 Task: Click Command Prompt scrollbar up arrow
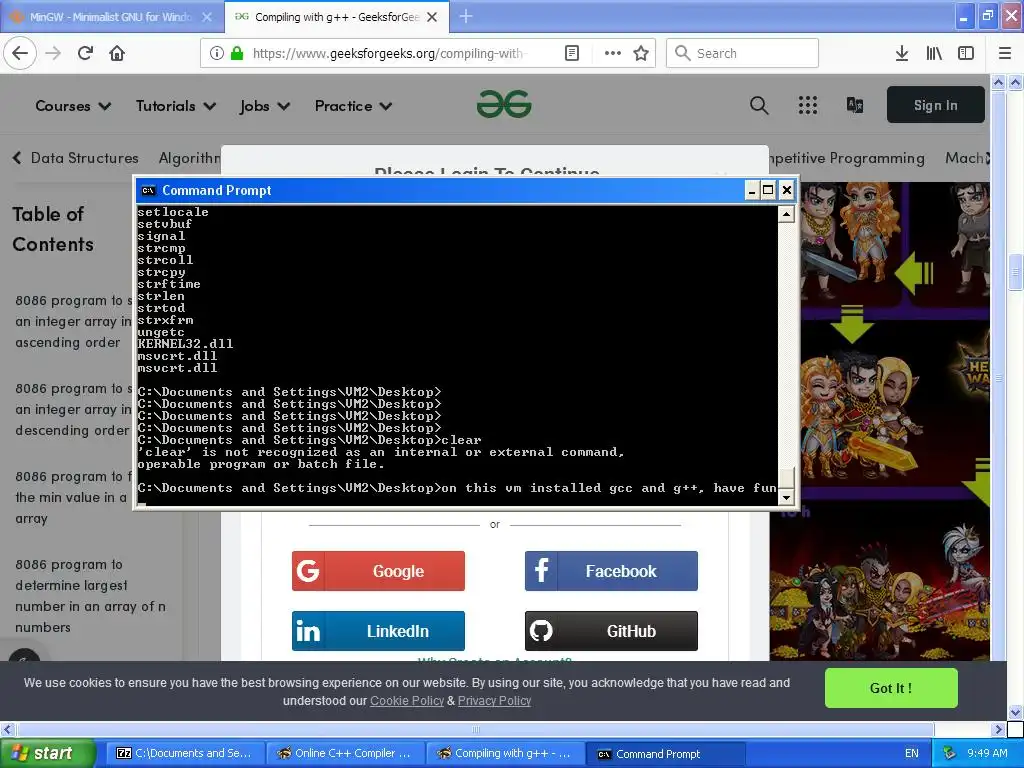(x=786, y=214)
